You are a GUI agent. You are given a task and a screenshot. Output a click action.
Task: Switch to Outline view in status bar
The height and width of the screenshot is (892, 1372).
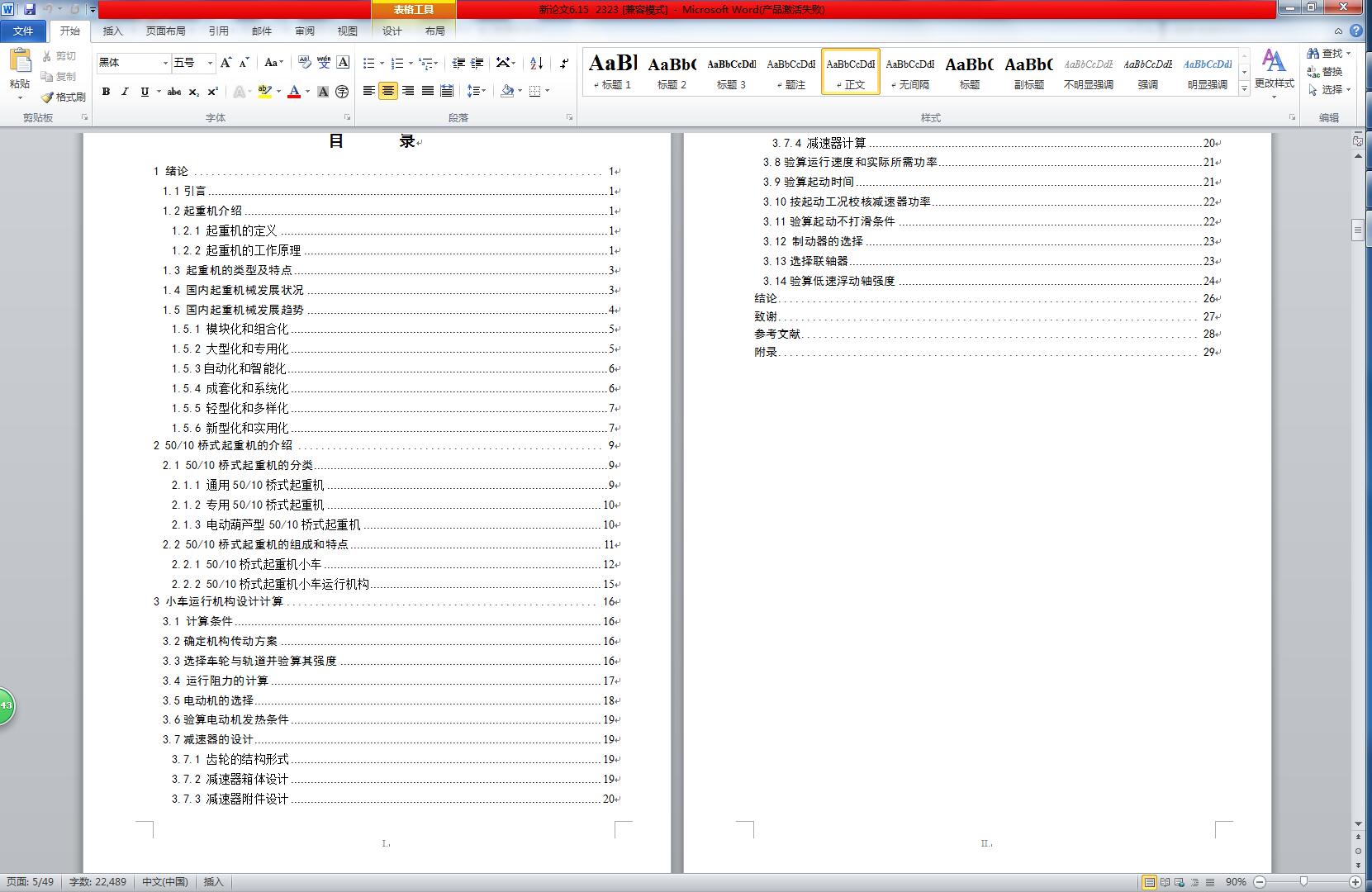click(x=1194, y=882)
